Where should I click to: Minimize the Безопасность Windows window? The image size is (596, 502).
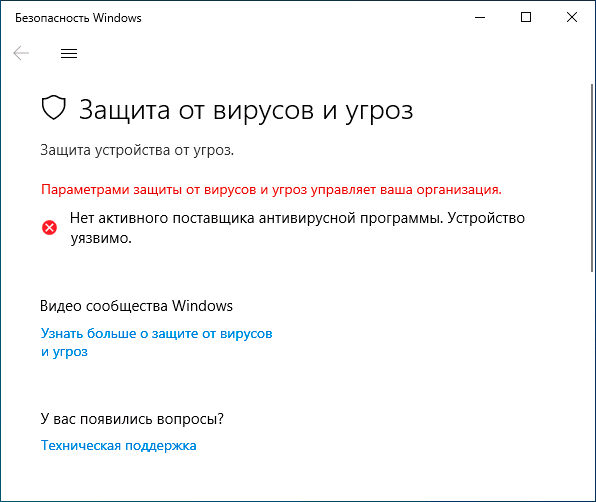[480, 17]
